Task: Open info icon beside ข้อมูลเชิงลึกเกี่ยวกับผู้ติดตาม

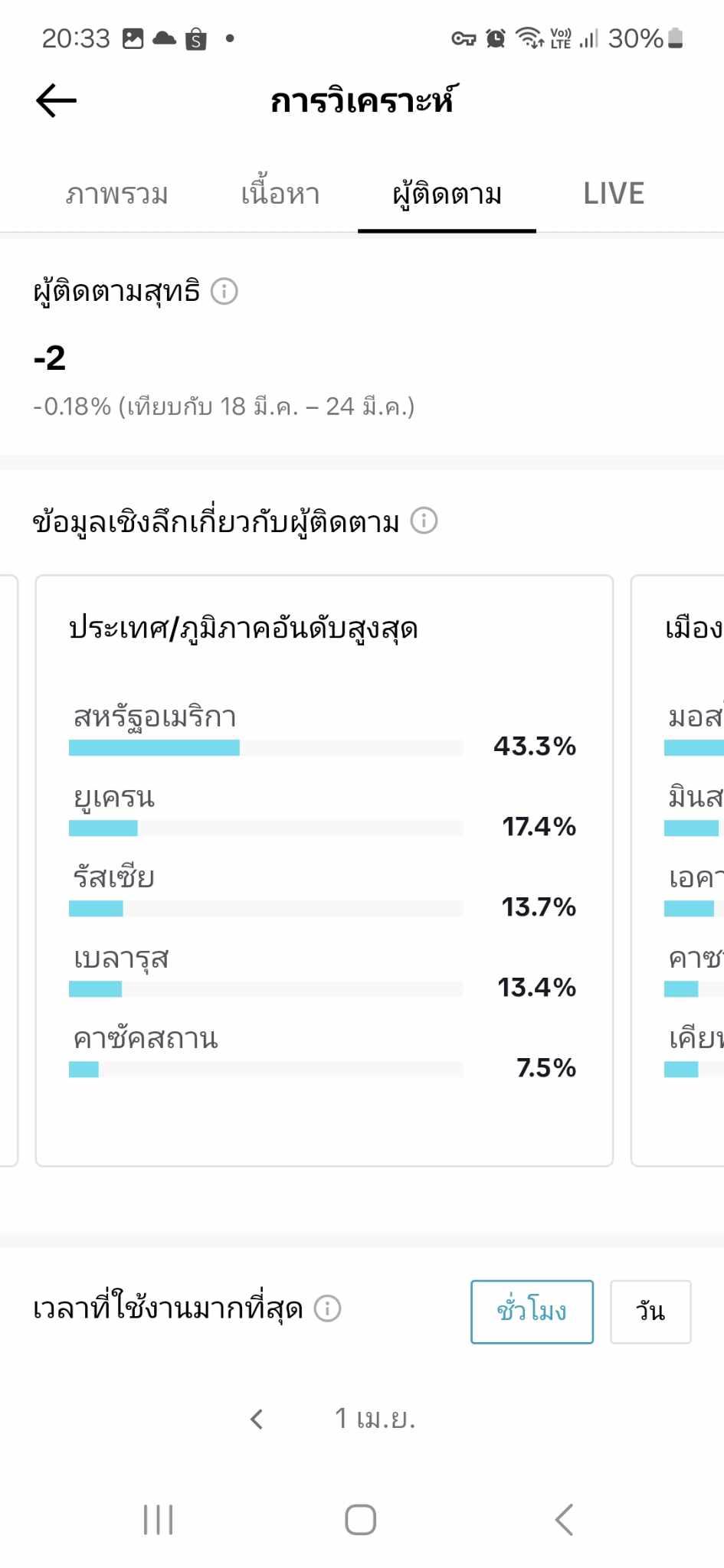Action: point(424,521)
